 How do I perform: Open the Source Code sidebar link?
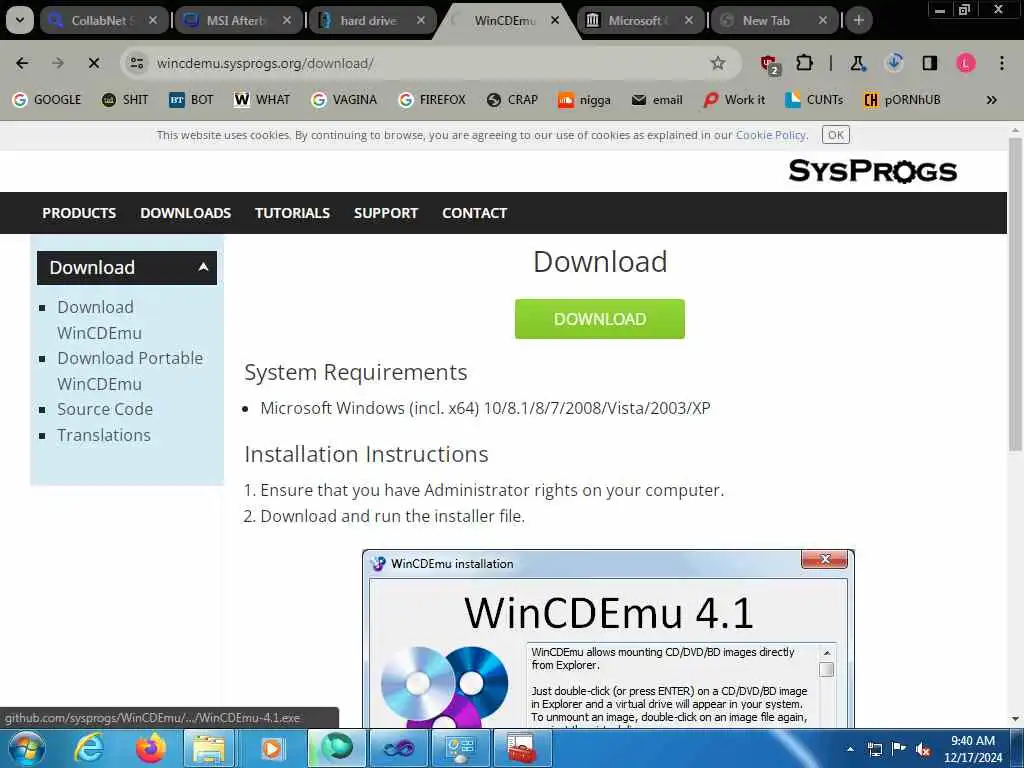(105, 409)
